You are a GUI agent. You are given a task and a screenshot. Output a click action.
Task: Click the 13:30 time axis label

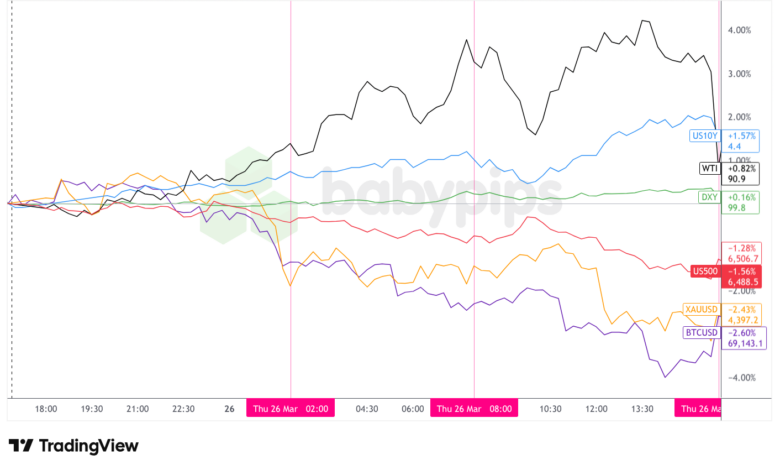click(643, 408)
